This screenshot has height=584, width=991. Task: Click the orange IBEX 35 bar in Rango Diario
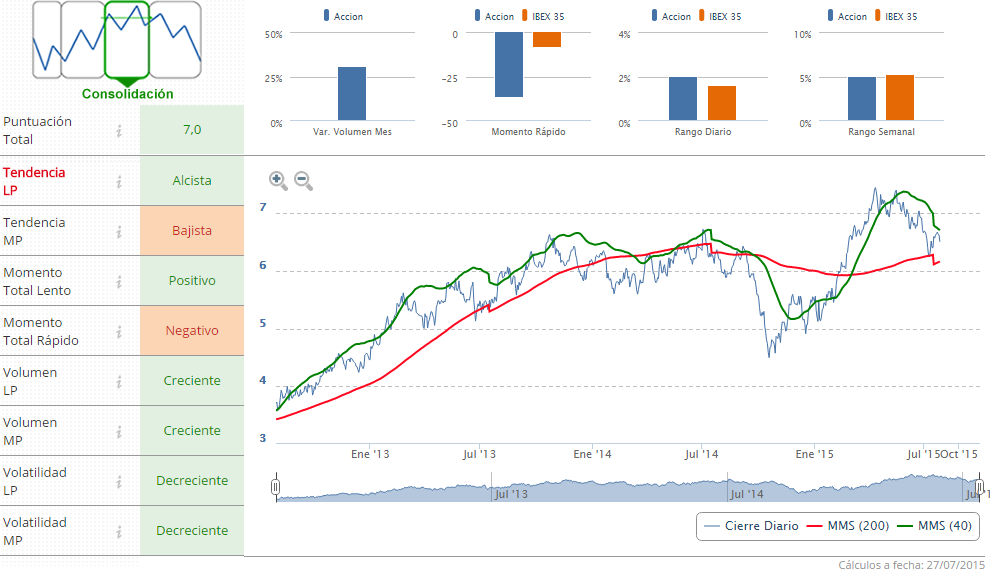(721, 104)
